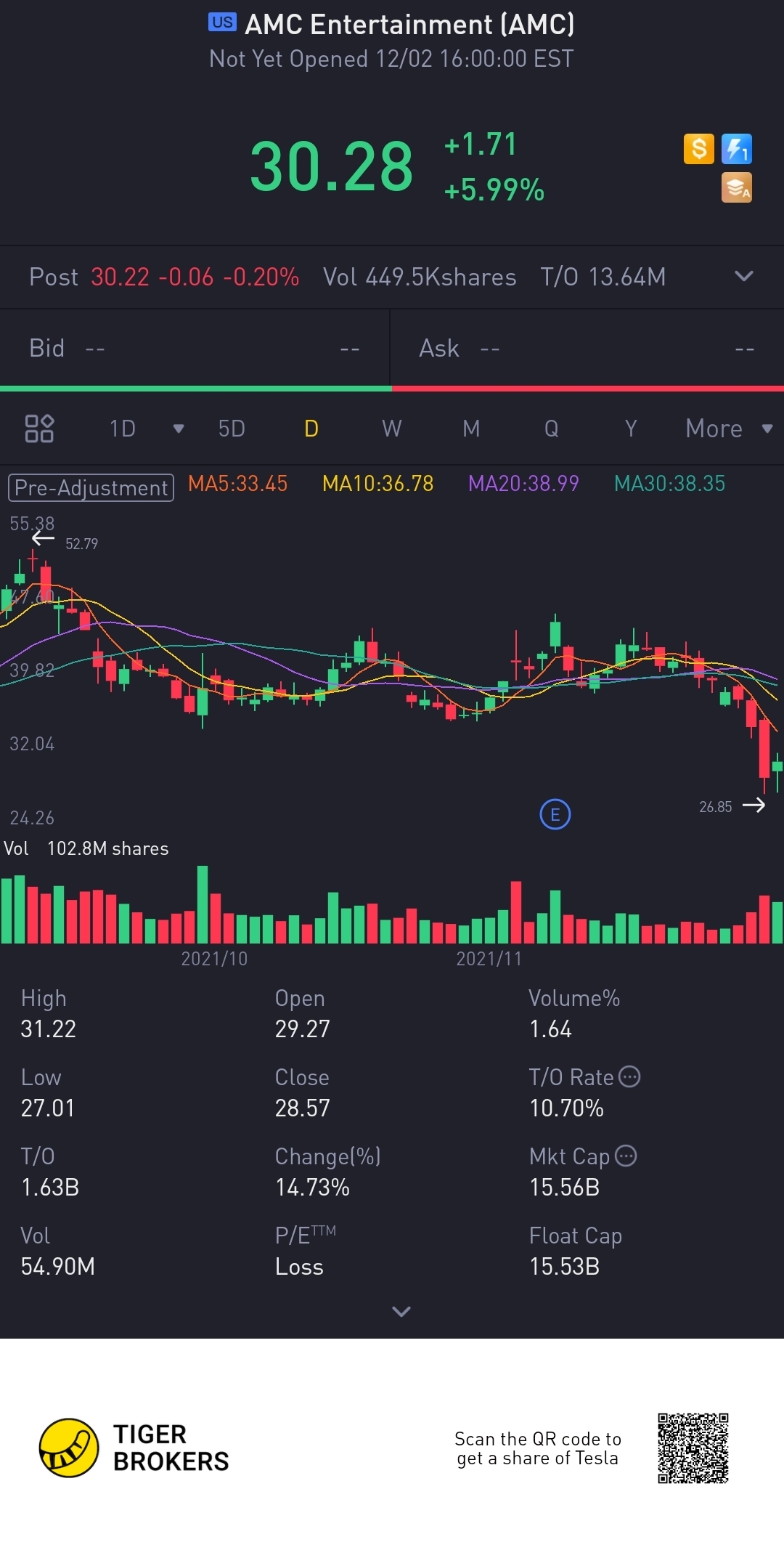
Task: Tap the MA10:36.78 indicator label
Action: [x=378, y=484]
